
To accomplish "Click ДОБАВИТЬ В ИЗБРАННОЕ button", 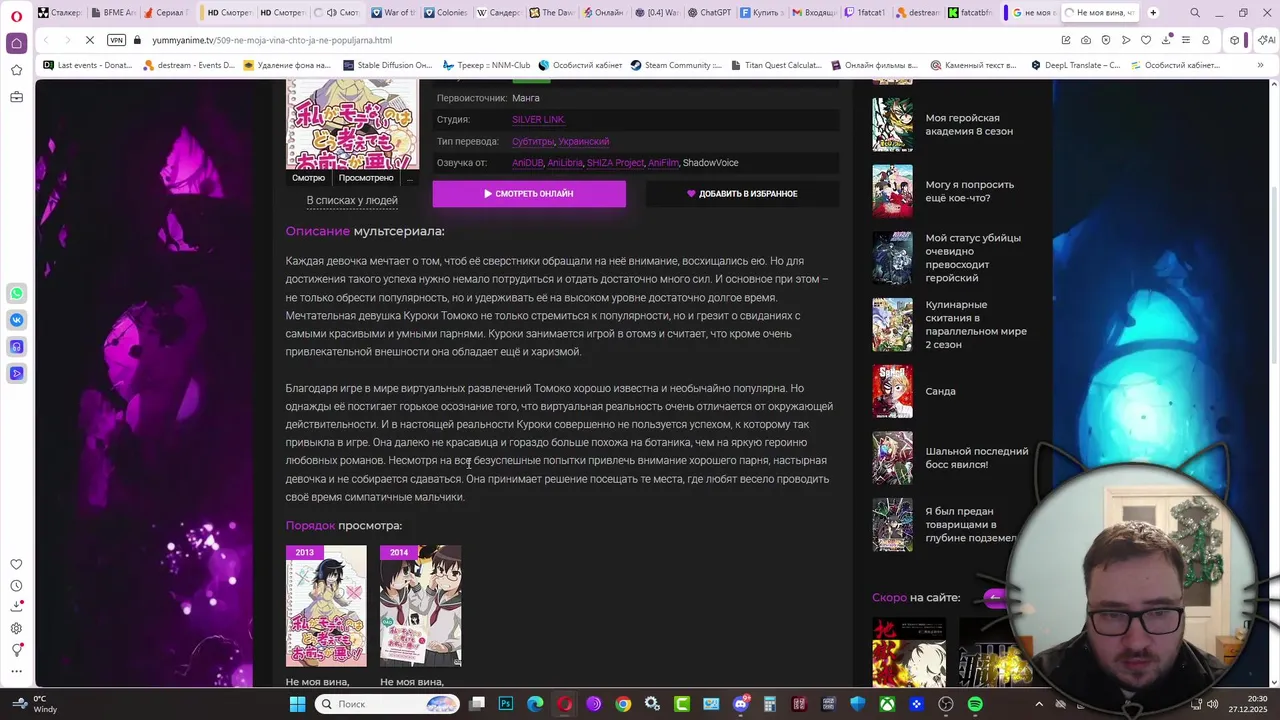I will (x=742, y=193).
